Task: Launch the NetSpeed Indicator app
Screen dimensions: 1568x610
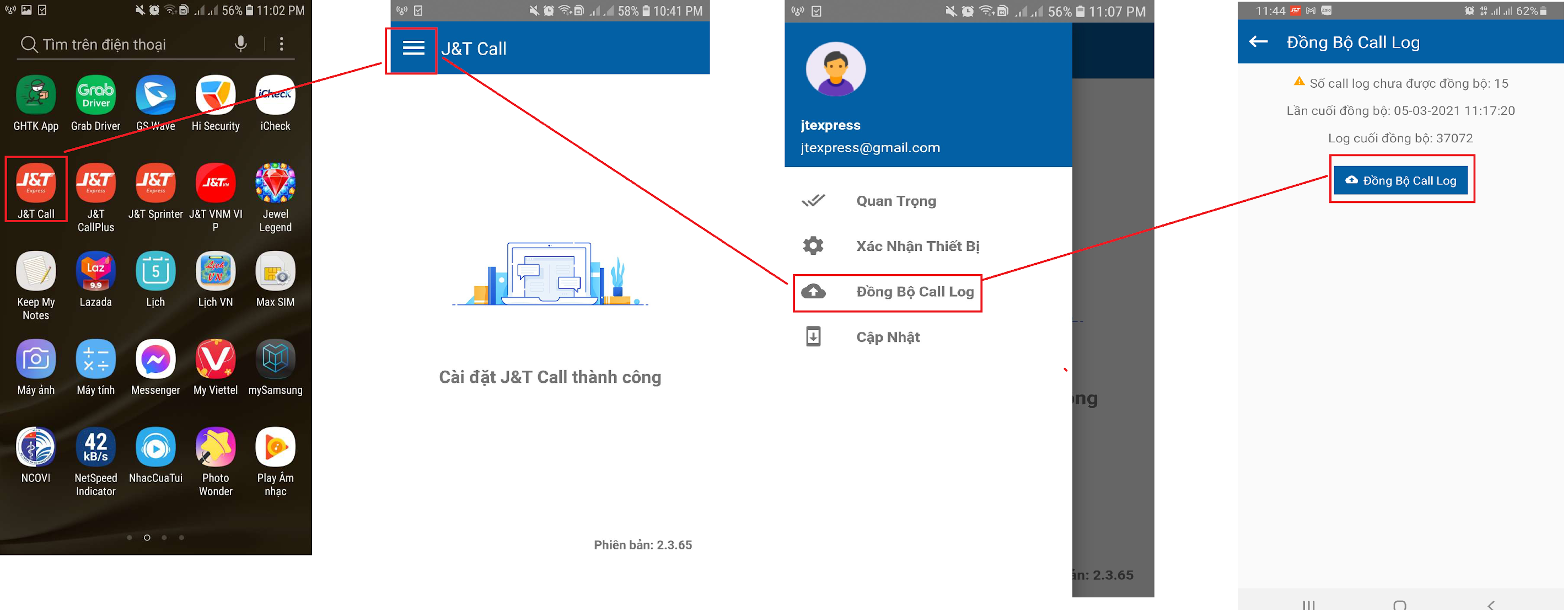Action: 95,447
